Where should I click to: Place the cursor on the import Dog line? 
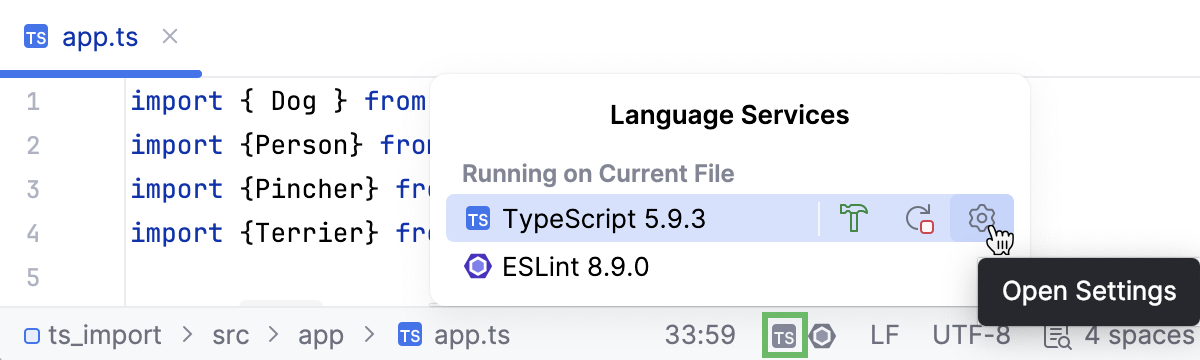[x=279, y=101]
